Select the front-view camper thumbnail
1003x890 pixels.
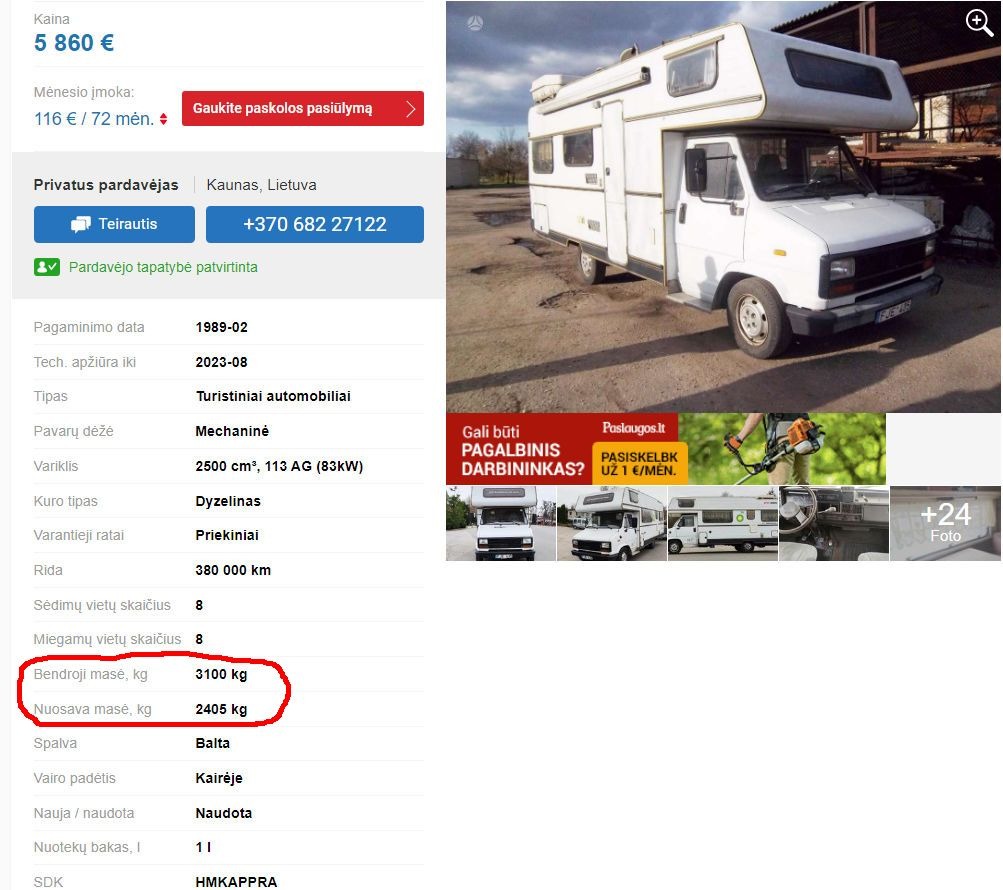tap(501, 523)
